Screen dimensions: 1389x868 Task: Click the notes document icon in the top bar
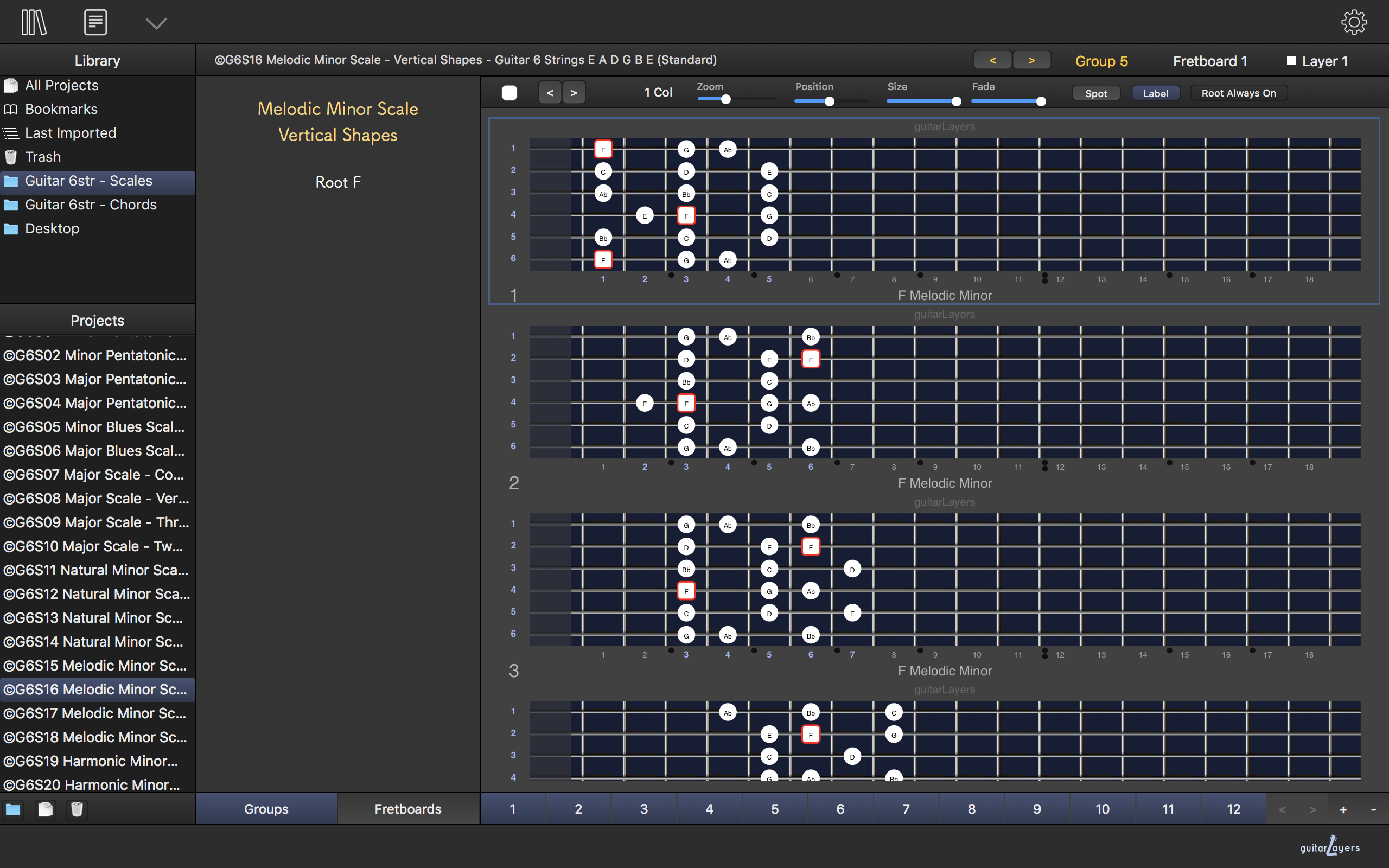click(x=95, y=23)
